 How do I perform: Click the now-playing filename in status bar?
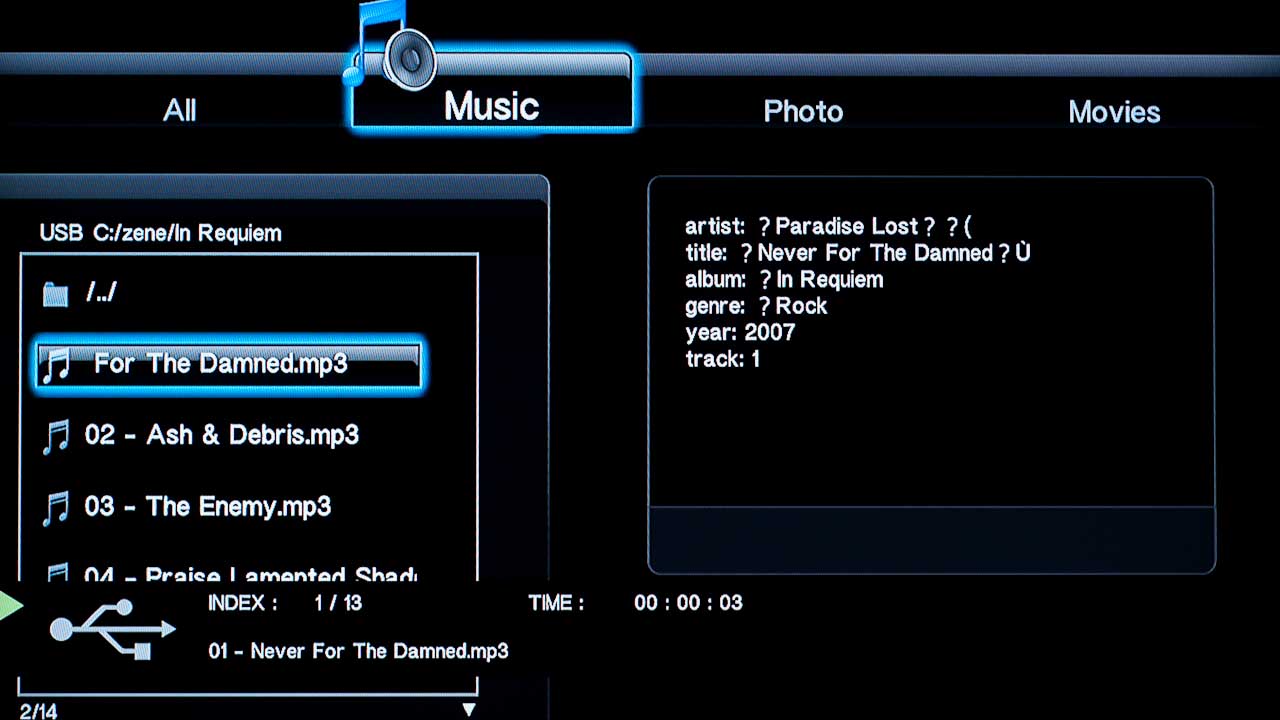358,651
